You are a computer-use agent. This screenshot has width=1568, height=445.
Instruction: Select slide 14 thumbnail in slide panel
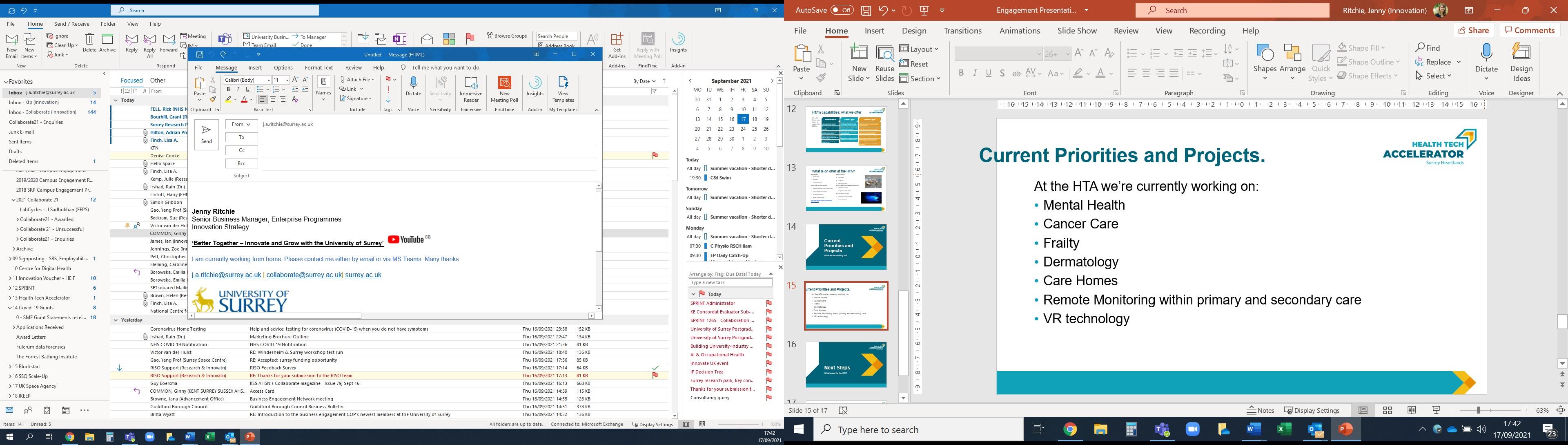(x=846, y=246)
